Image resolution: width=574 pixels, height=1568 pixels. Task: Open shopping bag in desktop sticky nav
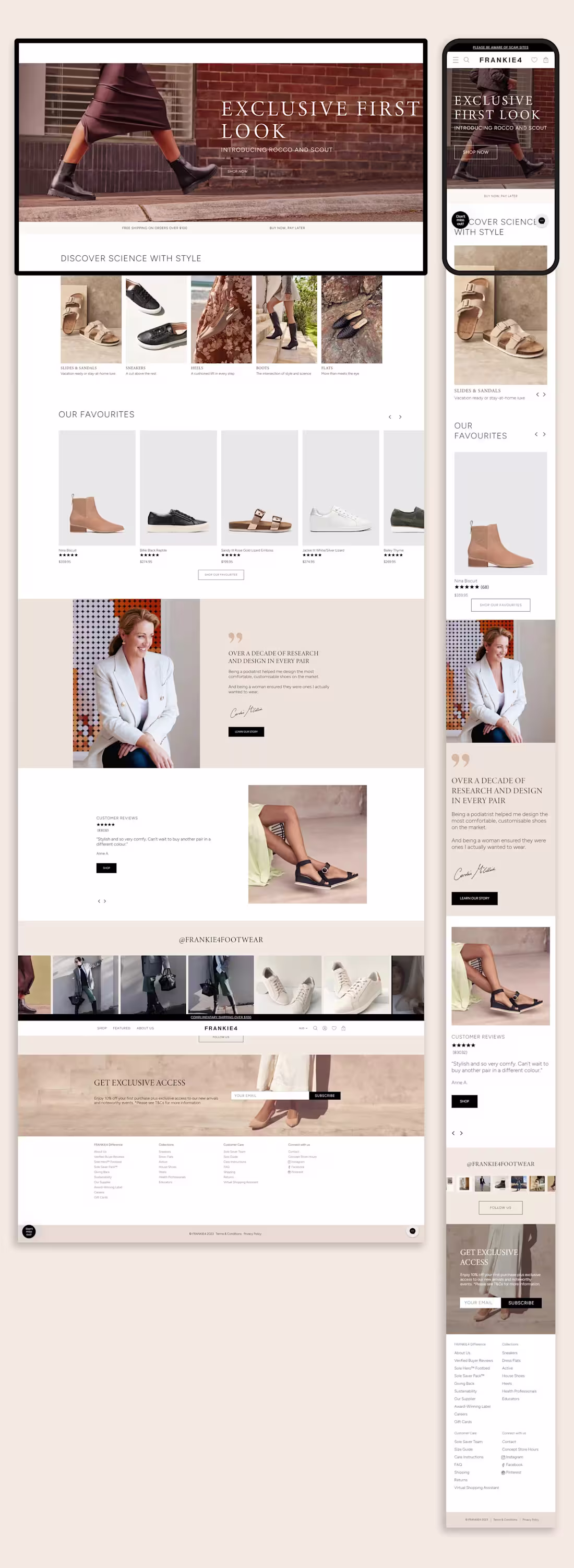pos(343,1028)
